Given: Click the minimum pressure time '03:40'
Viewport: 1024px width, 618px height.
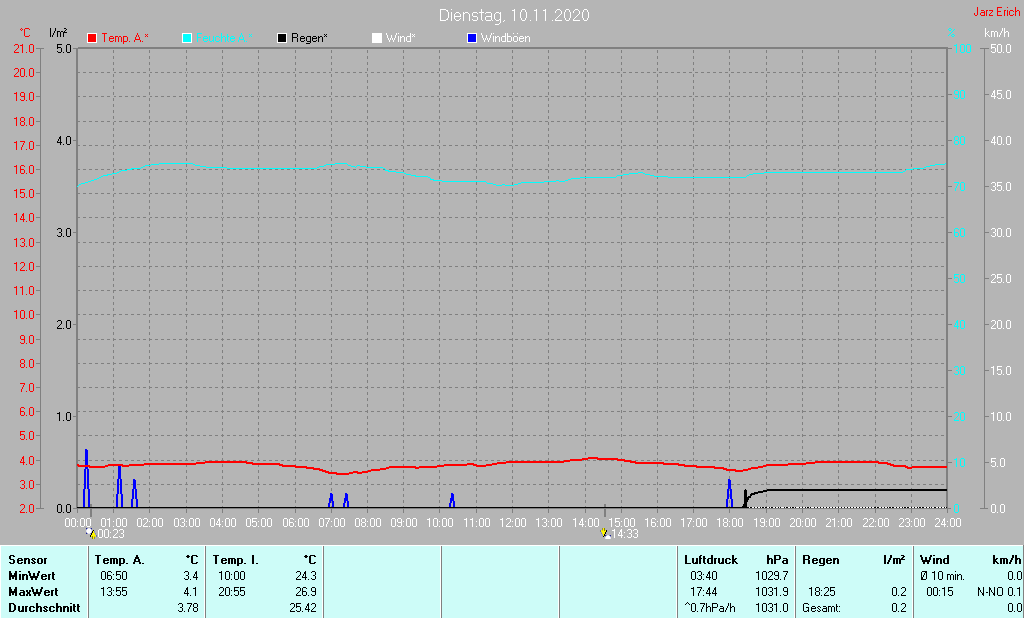Looking at the screenshot, I should 704,576.
